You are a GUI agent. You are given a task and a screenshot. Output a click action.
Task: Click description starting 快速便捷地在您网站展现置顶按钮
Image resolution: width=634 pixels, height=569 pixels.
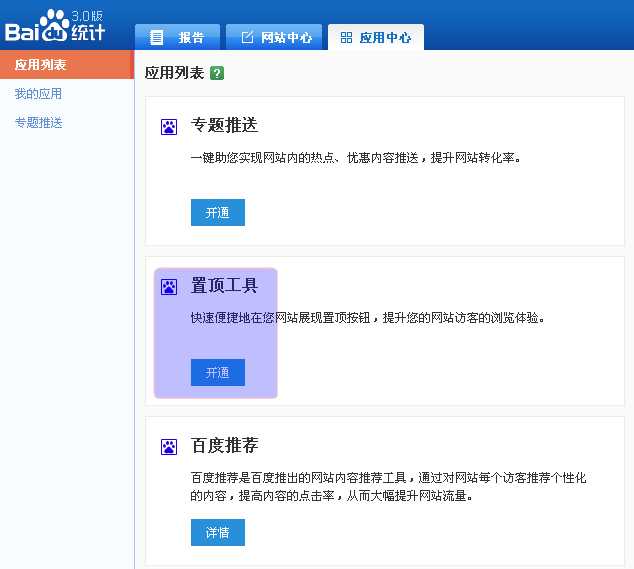[368, 317]
